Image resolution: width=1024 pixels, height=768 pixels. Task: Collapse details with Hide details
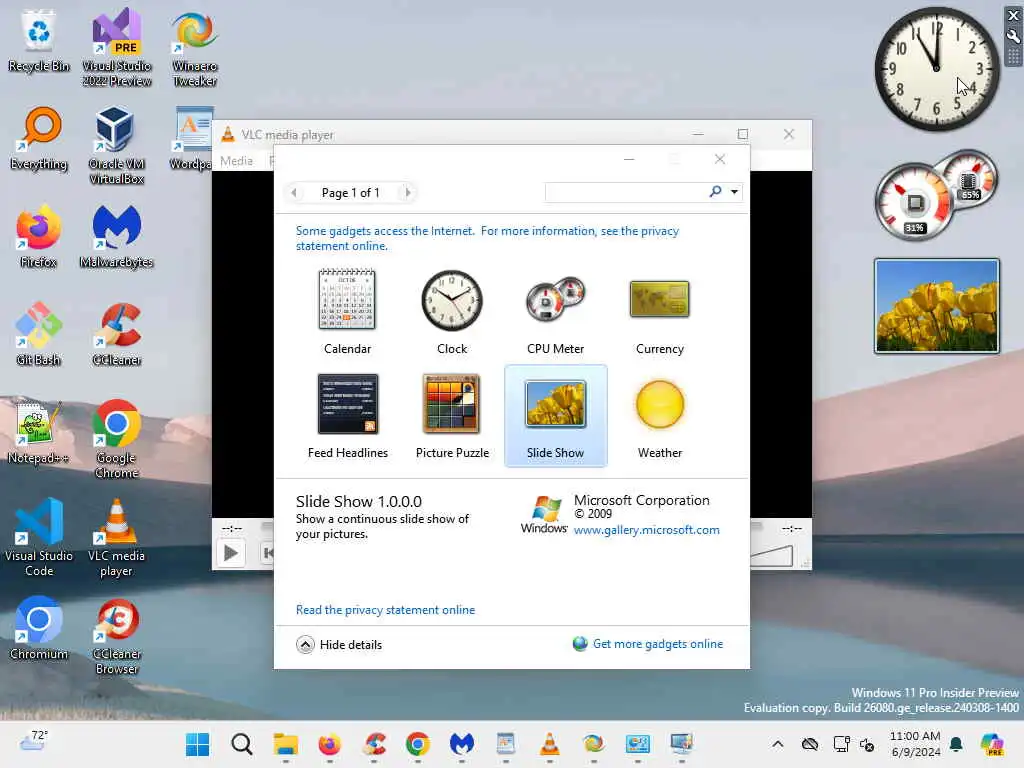pos(339,645)
